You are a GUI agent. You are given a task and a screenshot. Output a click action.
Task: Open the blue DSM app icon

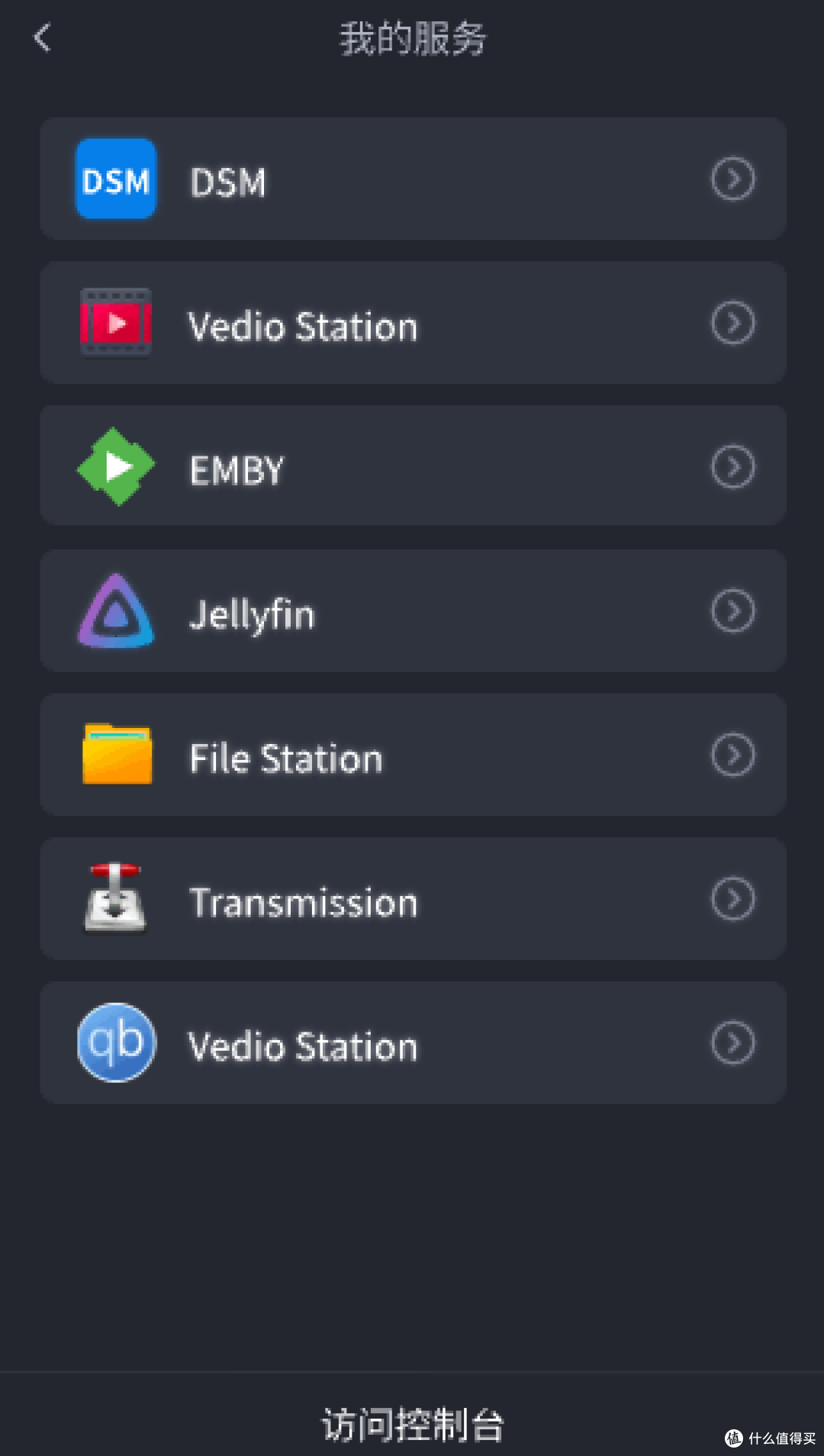pyautogui.click(x=116, y=179)
